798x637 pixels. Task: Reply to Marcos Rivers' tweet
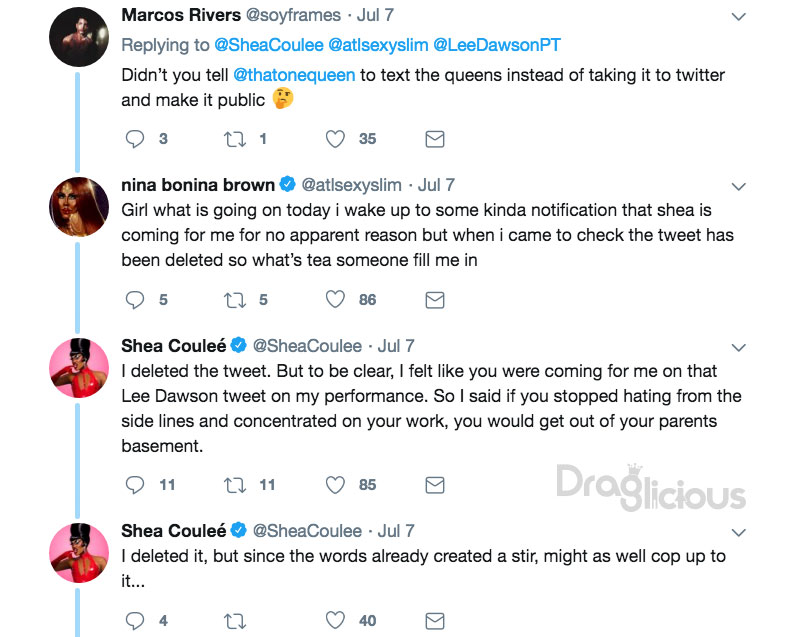(135, 139)
